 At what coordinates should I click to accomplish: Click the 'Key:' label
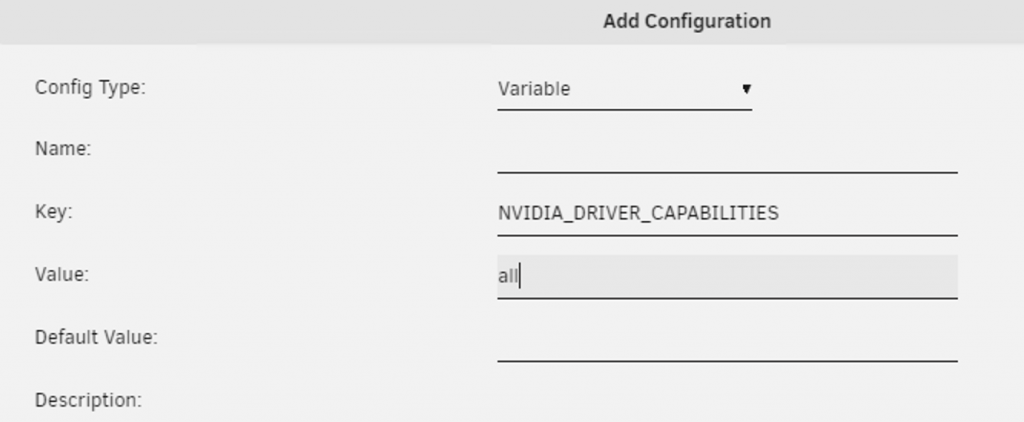coord(55,212)
